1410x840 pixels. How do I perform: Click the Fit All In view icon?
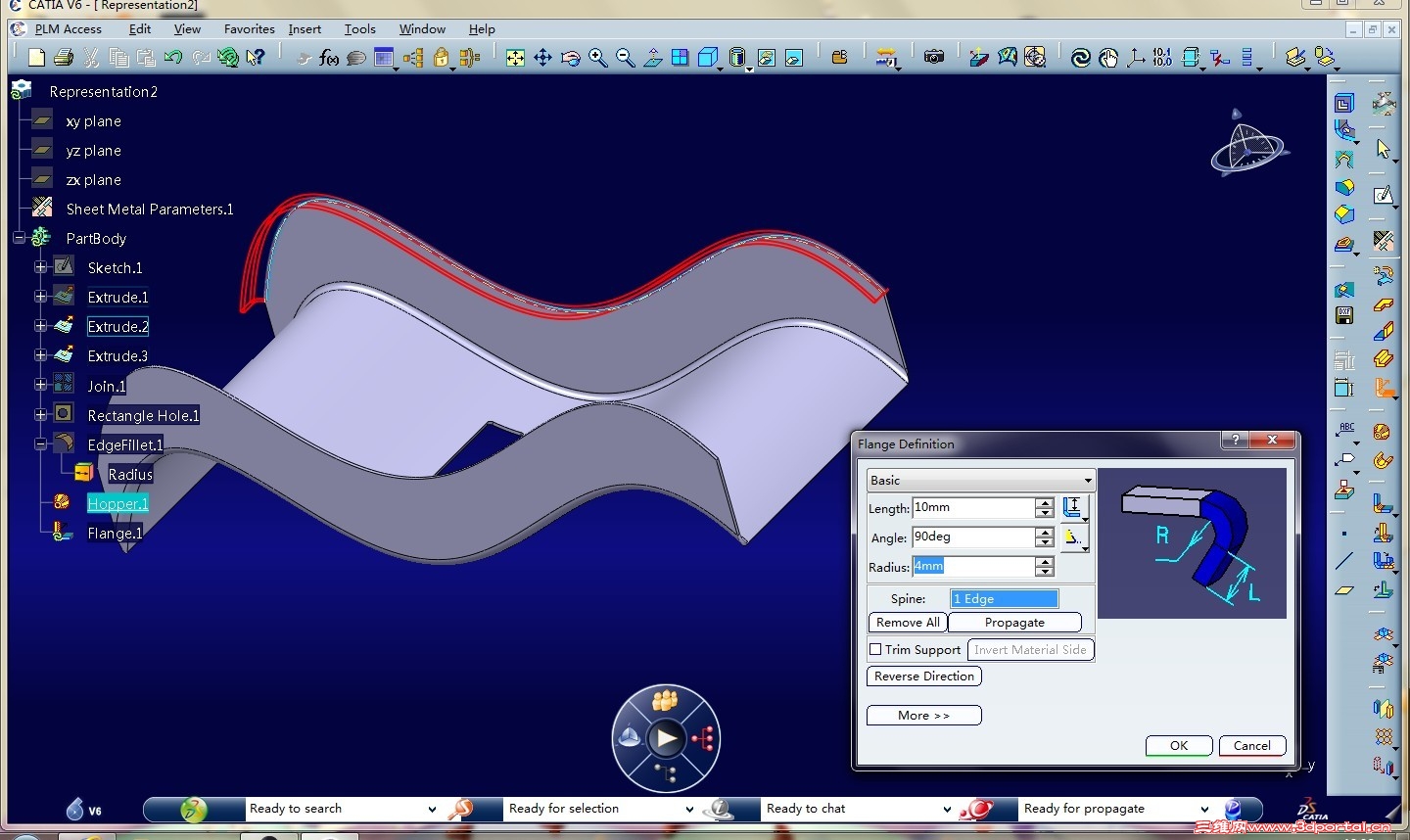click(515, 58)
